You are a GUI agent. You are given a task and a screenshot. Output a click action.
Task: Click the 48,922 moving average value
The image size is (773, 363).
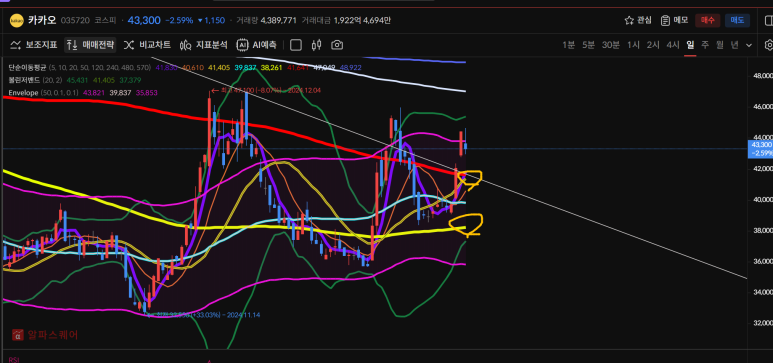coord(351,68)
